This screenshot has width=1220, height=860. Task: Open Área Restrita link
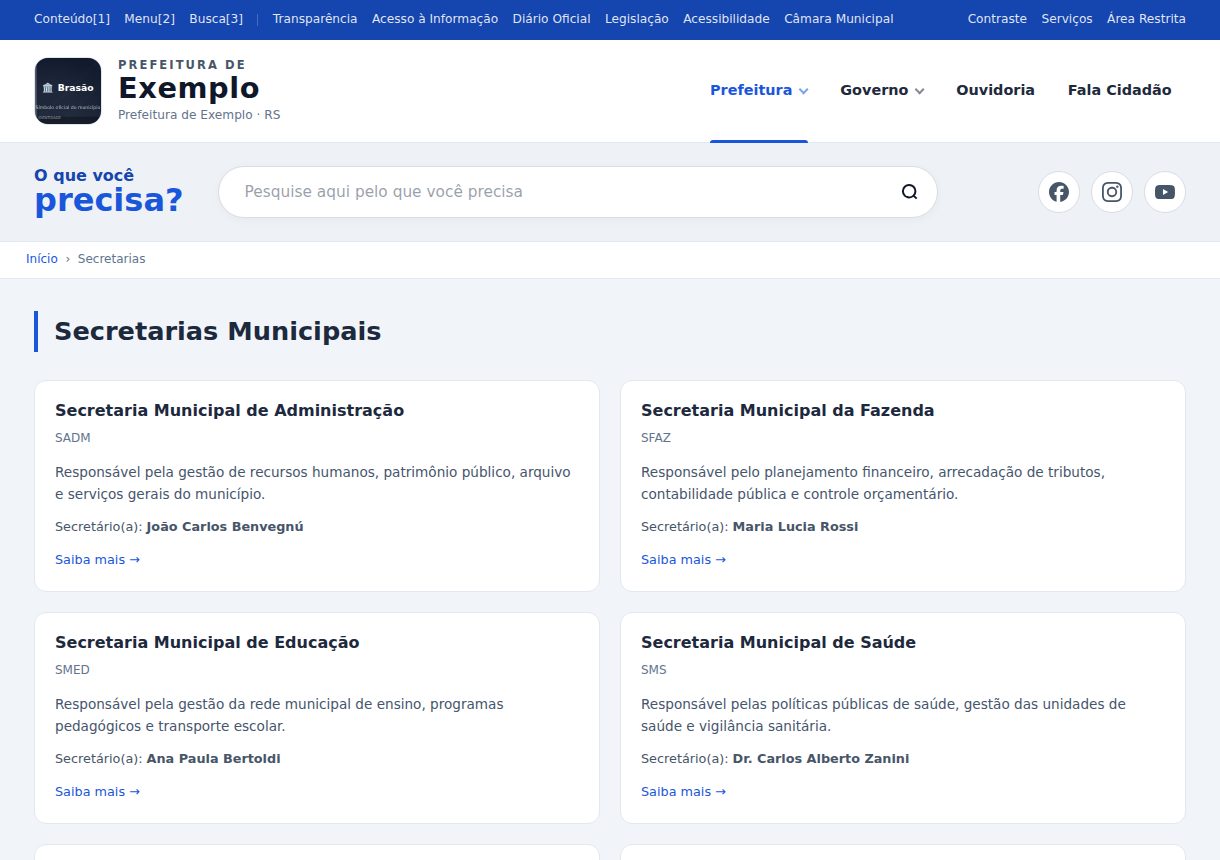[x=1146, y=19]
